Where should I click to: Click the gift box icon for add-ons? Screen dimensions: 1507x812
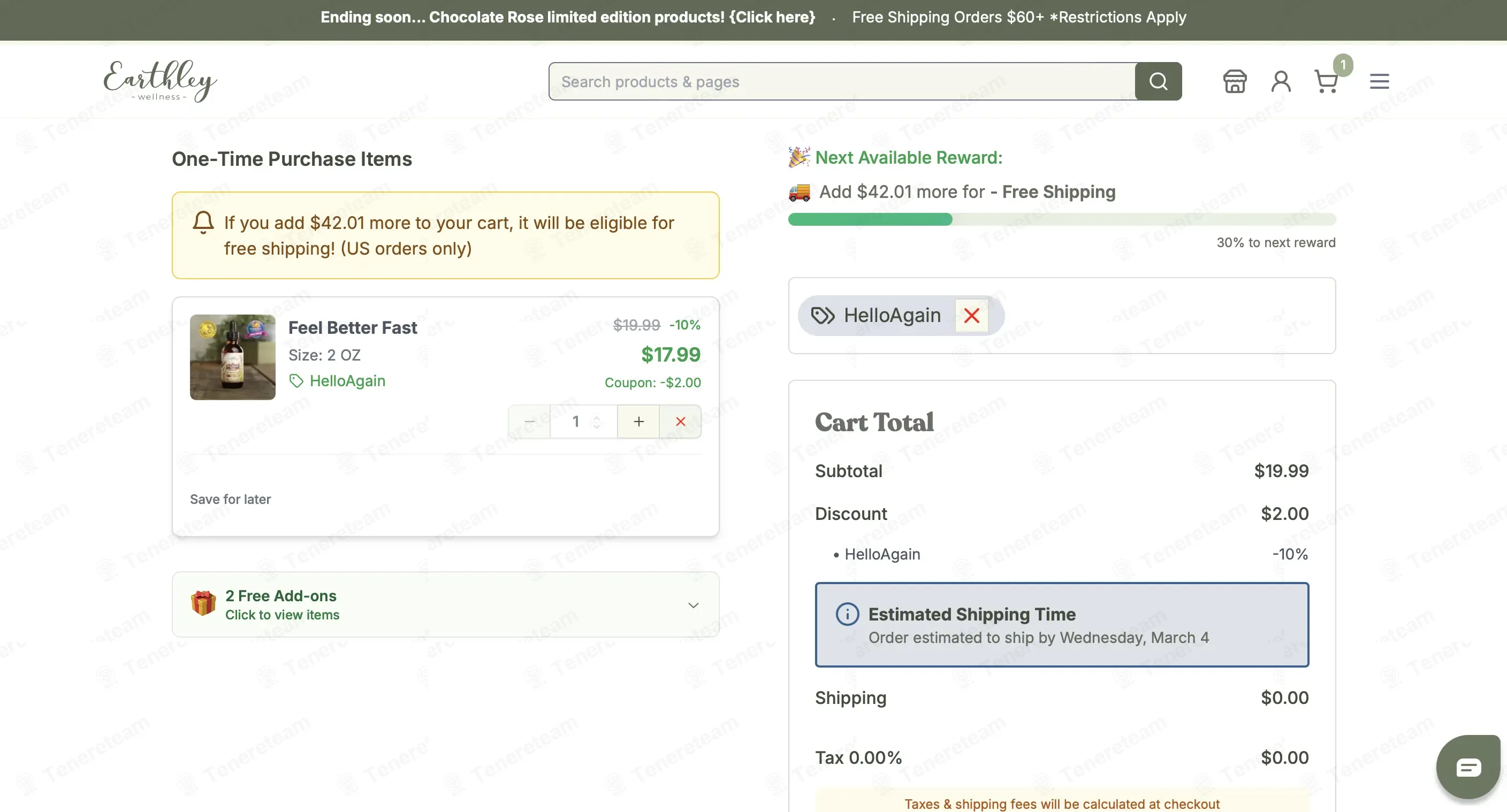pos(203,603)
